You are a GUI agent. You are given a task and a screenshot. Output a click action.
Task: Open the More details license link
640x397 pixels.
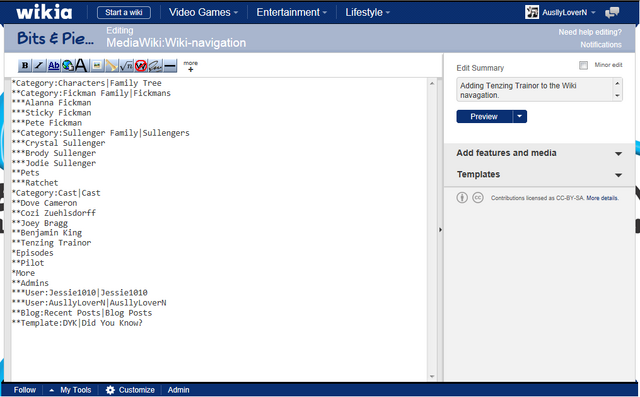point(602,198)
